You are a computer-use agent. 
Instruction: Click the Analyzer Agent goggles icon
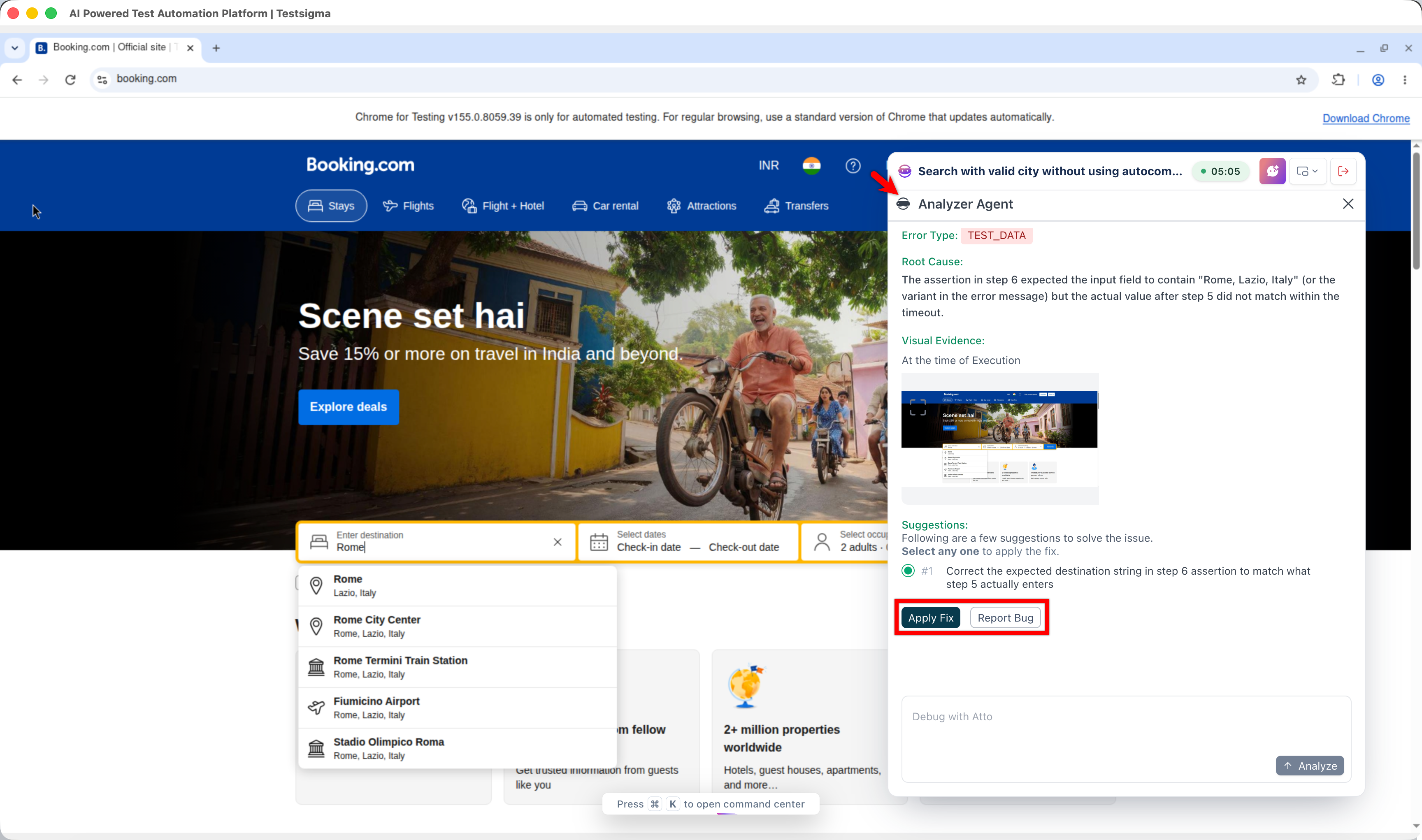coord(904,204)
